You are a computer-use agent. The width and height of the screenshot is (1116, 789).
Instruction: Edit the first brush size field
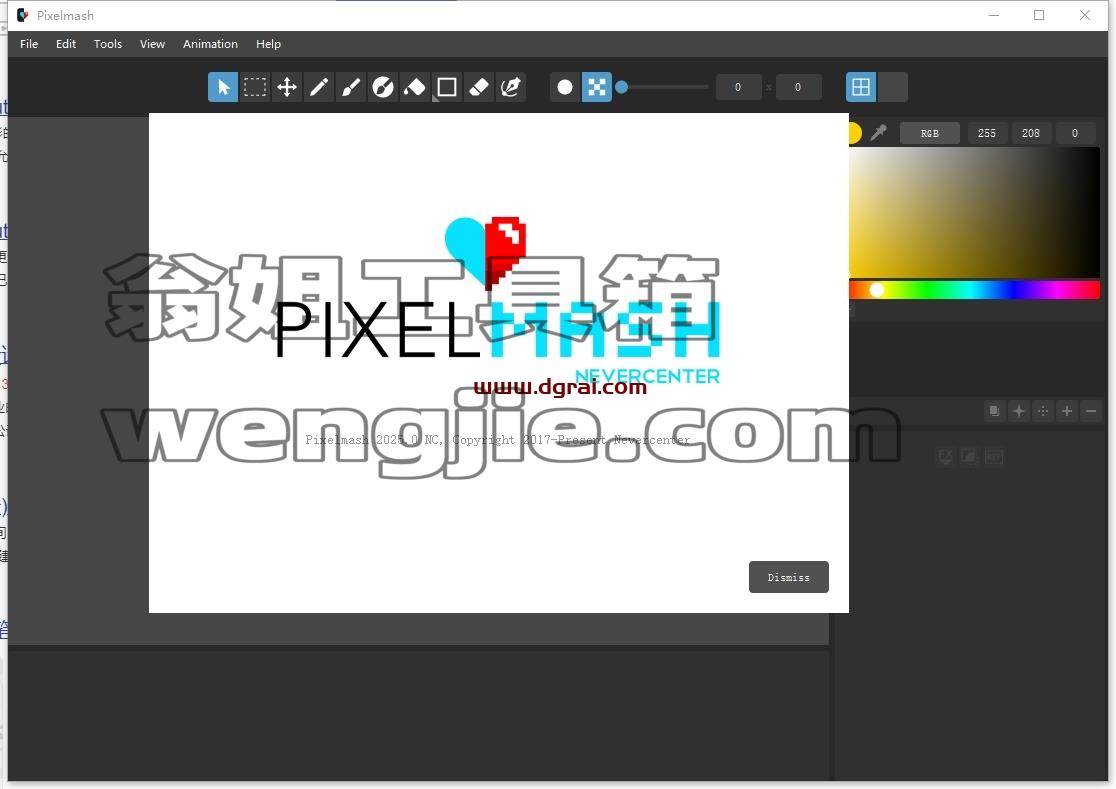click(738, 87)
